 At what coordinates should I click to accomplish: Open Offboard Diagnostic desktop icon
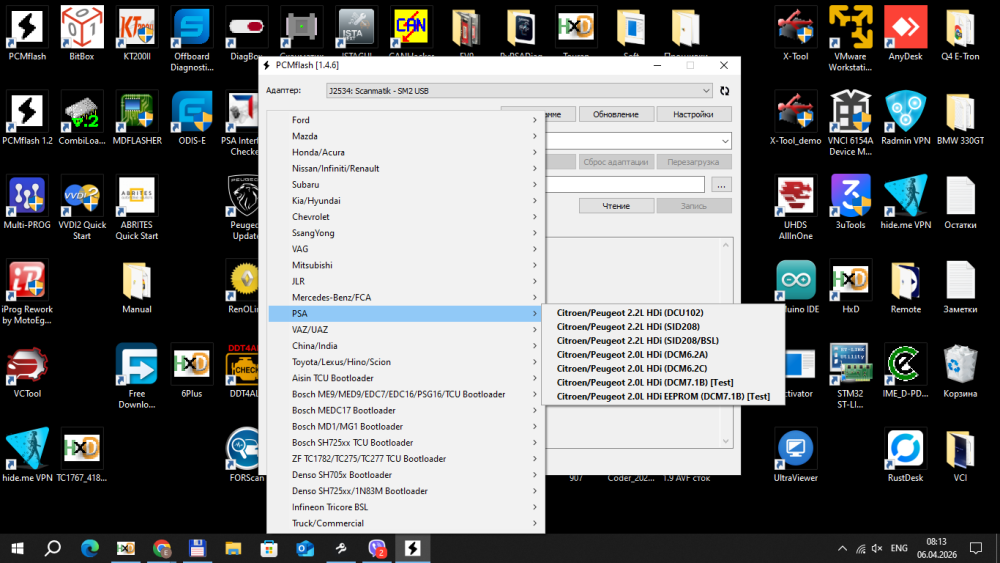pyautogui.click(x=191, y=38)
